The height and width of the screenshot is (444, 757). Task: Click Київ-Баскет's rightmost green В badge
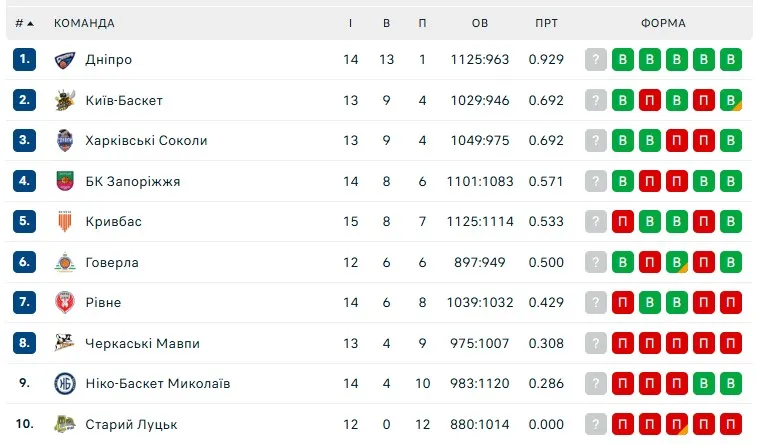coord(731,100)
